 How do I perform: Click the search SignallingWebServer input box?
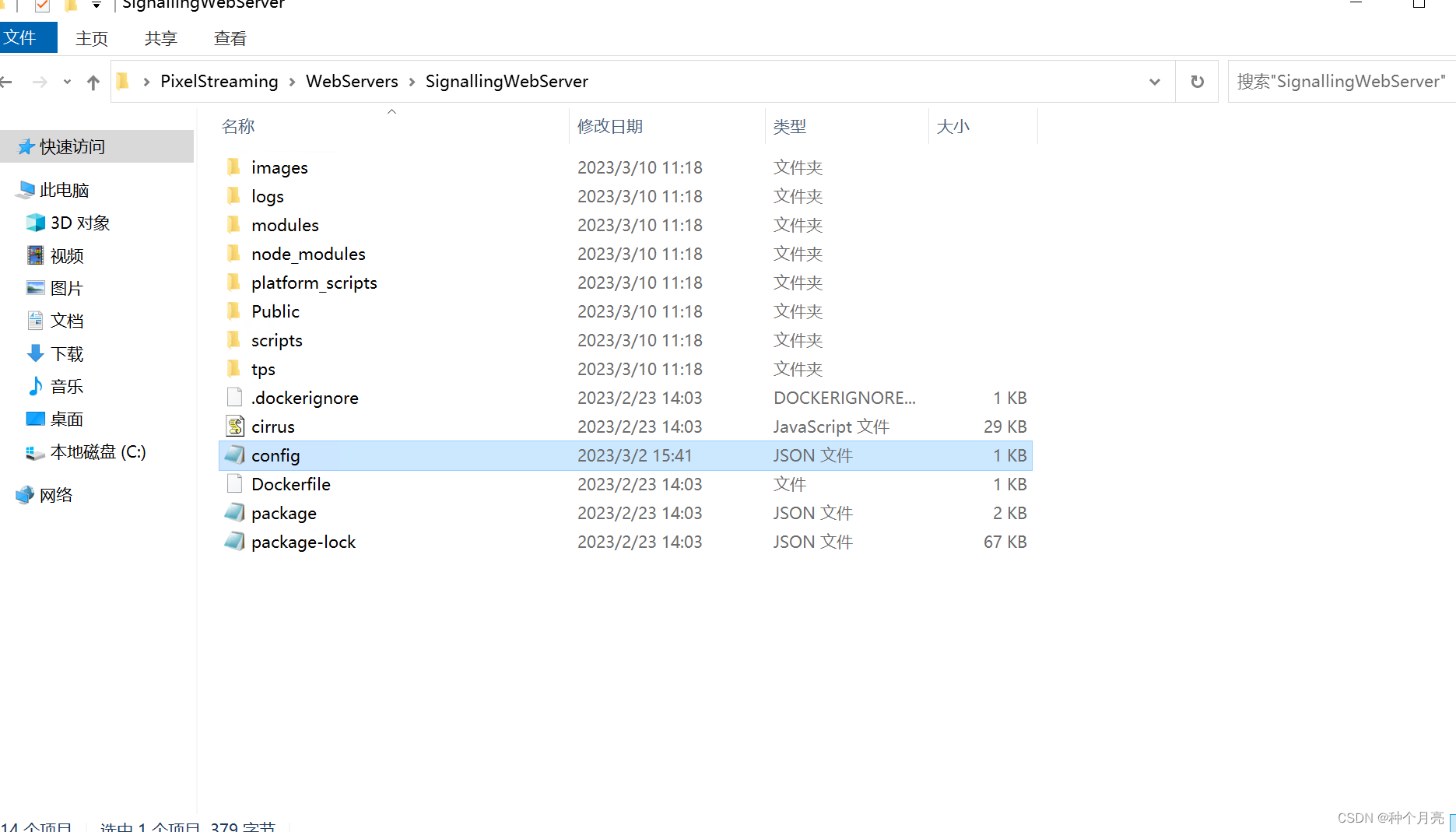(1342, 81)
